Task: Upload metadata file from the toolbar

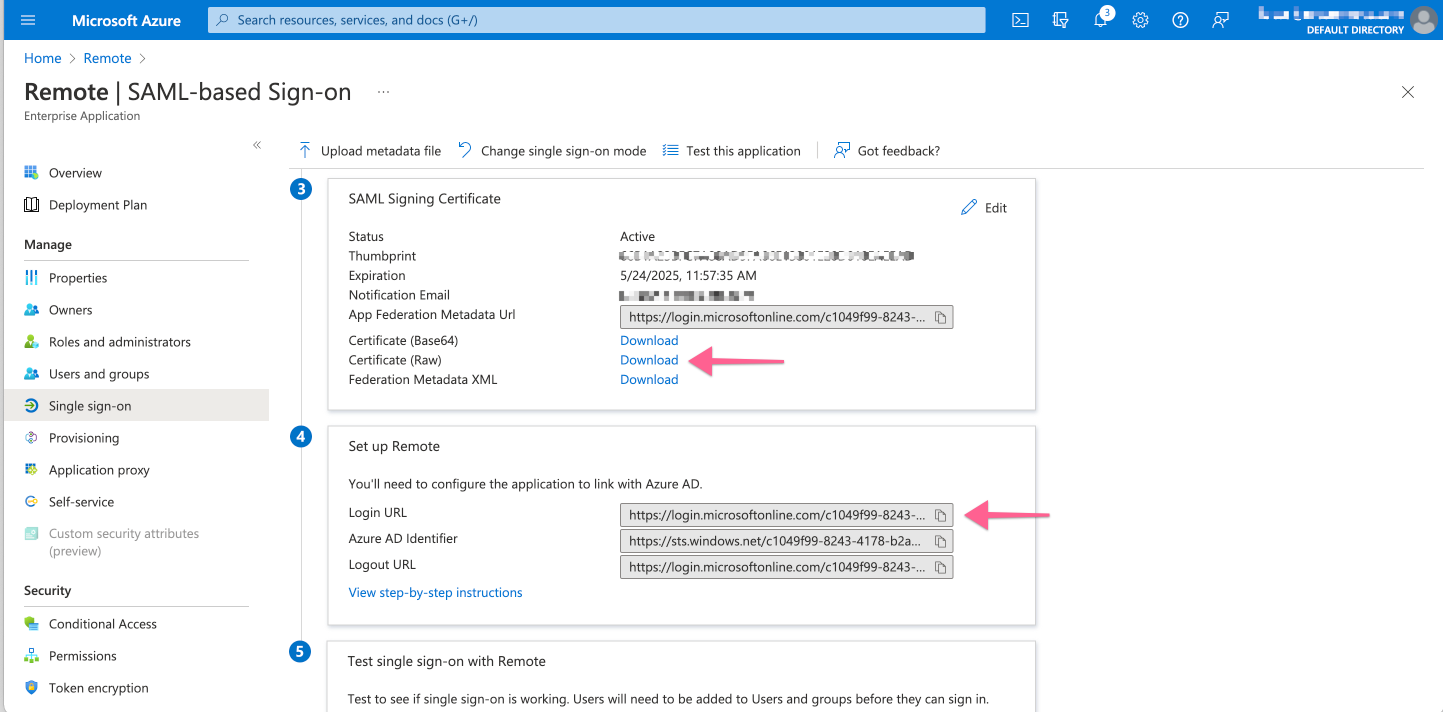Action: point(369,150)
